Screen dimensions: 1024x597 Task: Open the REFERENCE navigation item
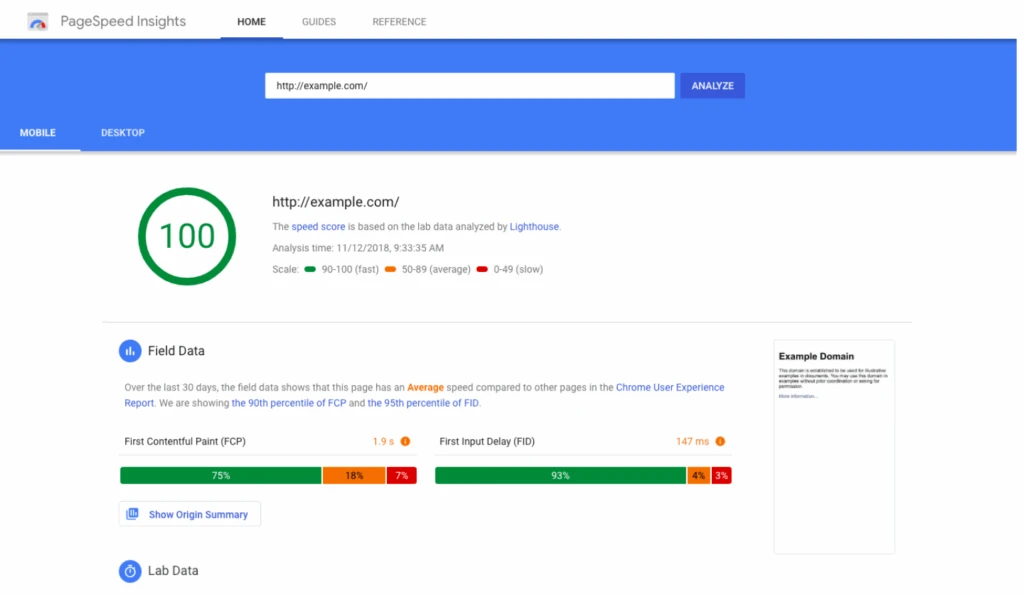399,21
